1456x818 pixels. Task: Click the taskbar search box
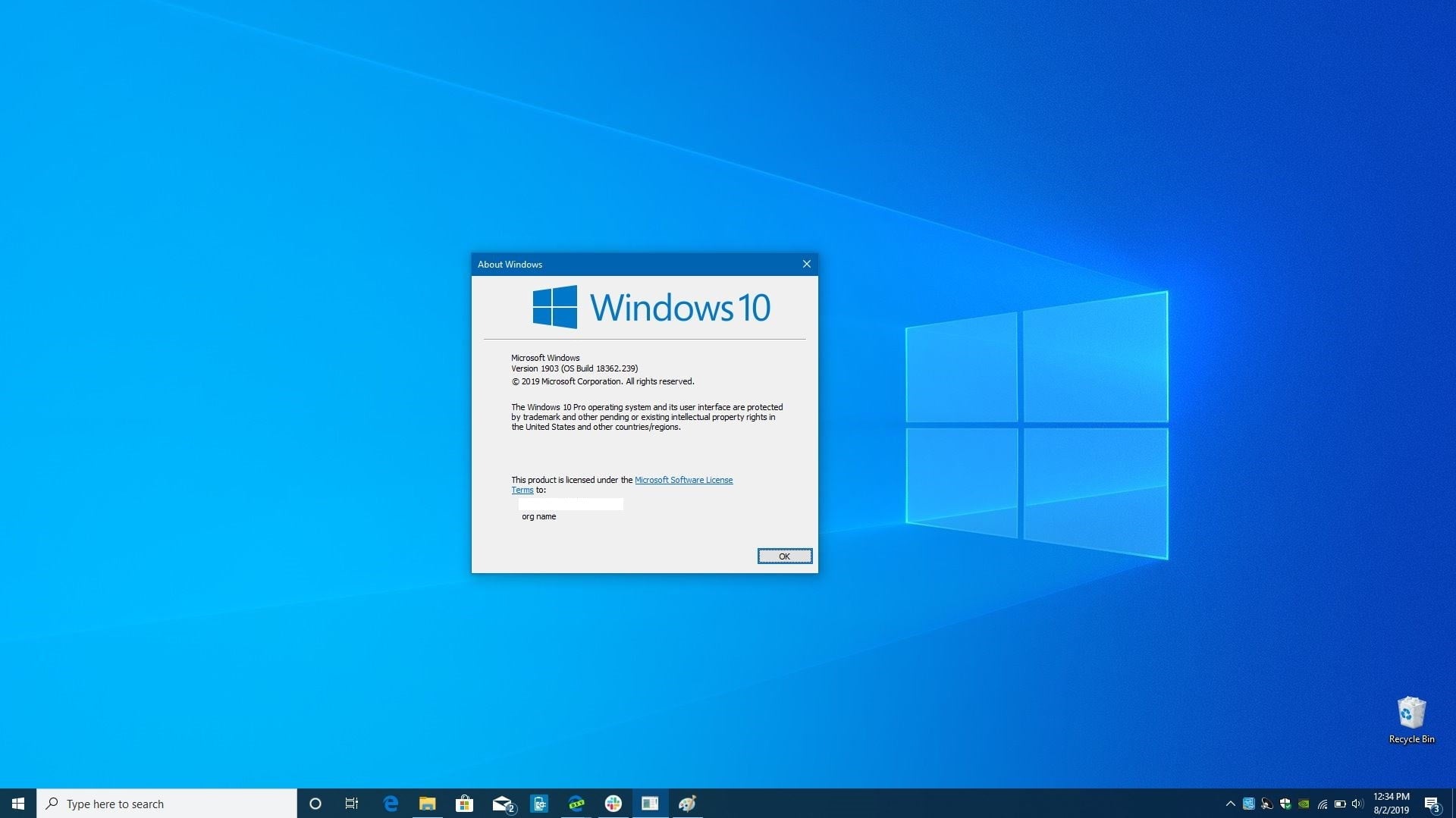click(x=167, y=804)
